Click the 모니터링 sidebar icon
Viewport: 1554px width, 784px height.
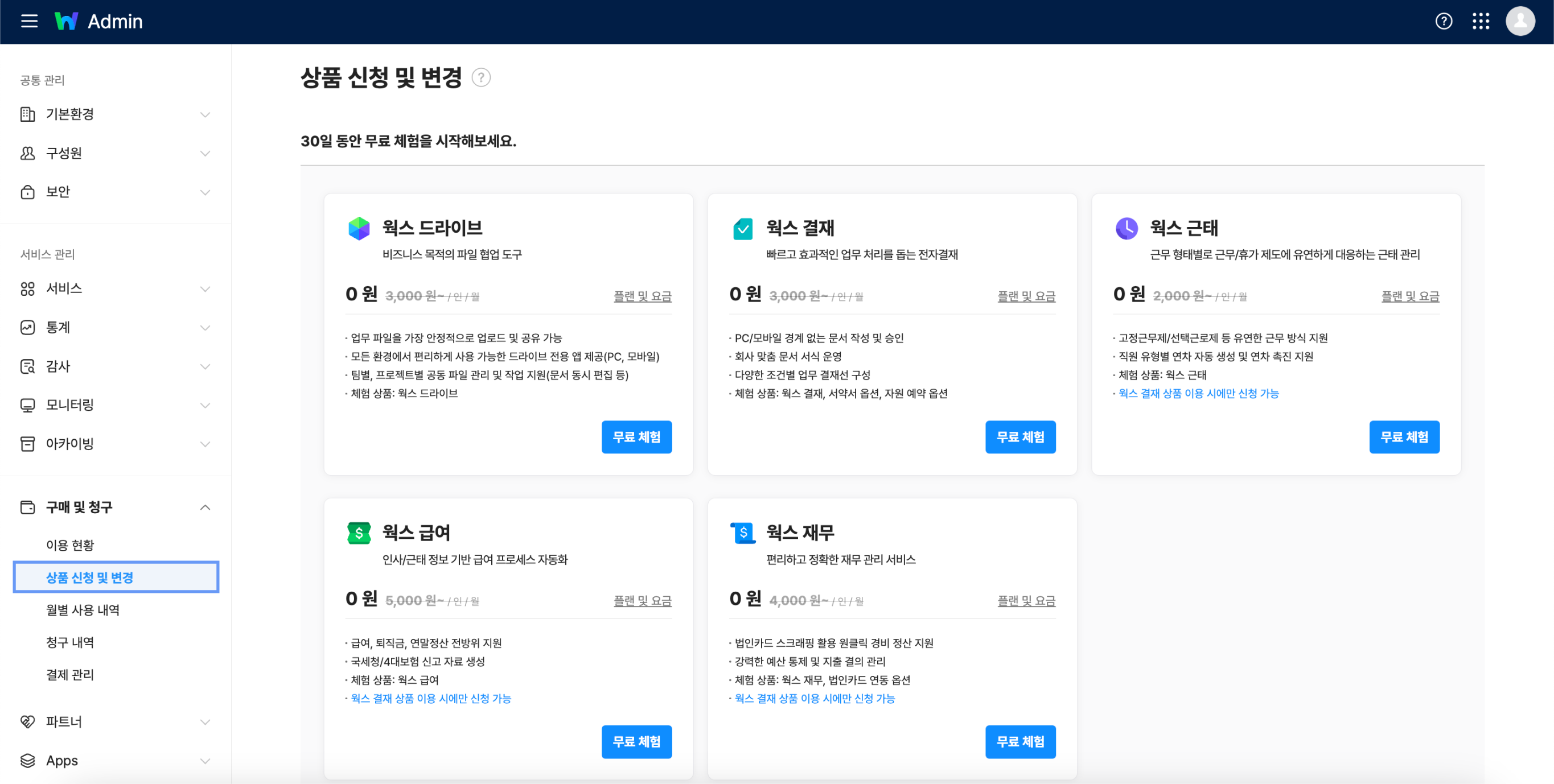[28, 405]
